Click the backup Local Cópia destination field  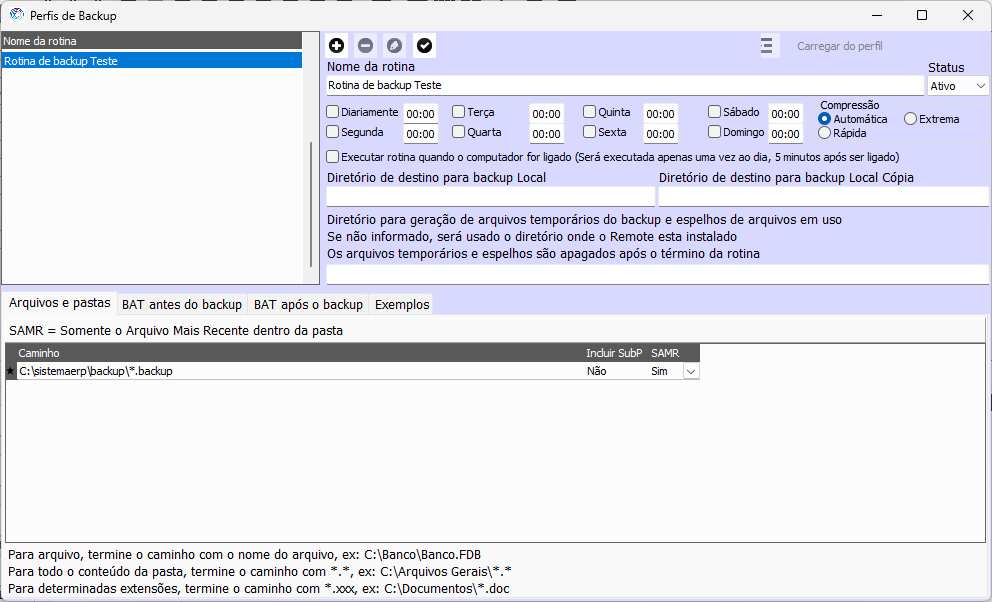click(824, 197)
